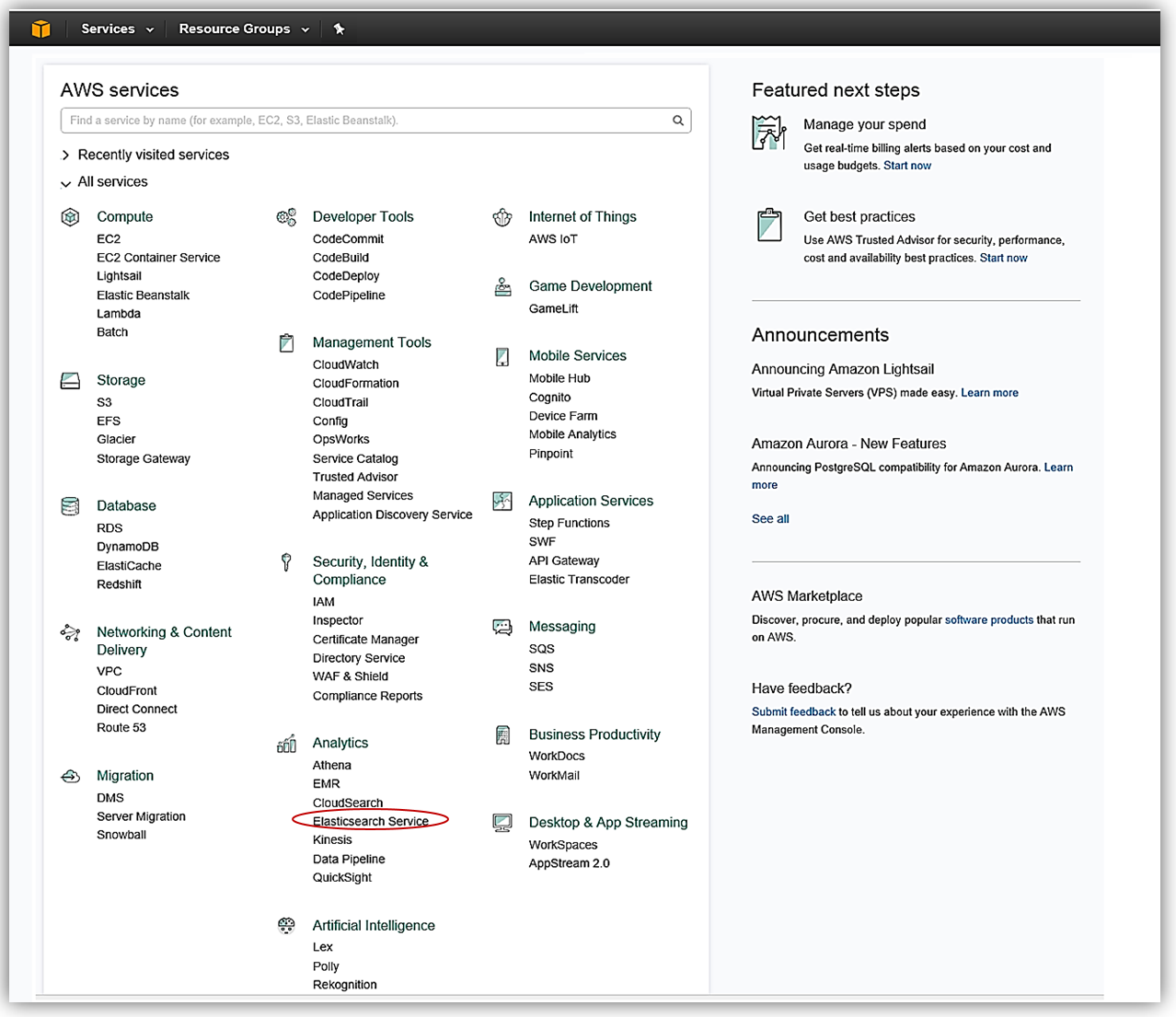This screenshot has width=1176, height=1017.
Task: Click the pin shortcut icon in navbar
Action: [339, 29]
